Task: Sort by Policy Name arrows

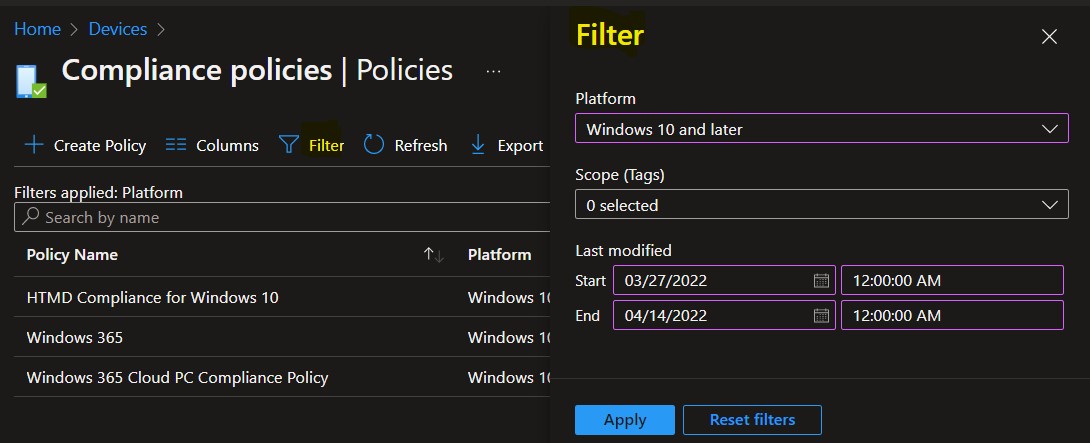Action: pos(434,255)
